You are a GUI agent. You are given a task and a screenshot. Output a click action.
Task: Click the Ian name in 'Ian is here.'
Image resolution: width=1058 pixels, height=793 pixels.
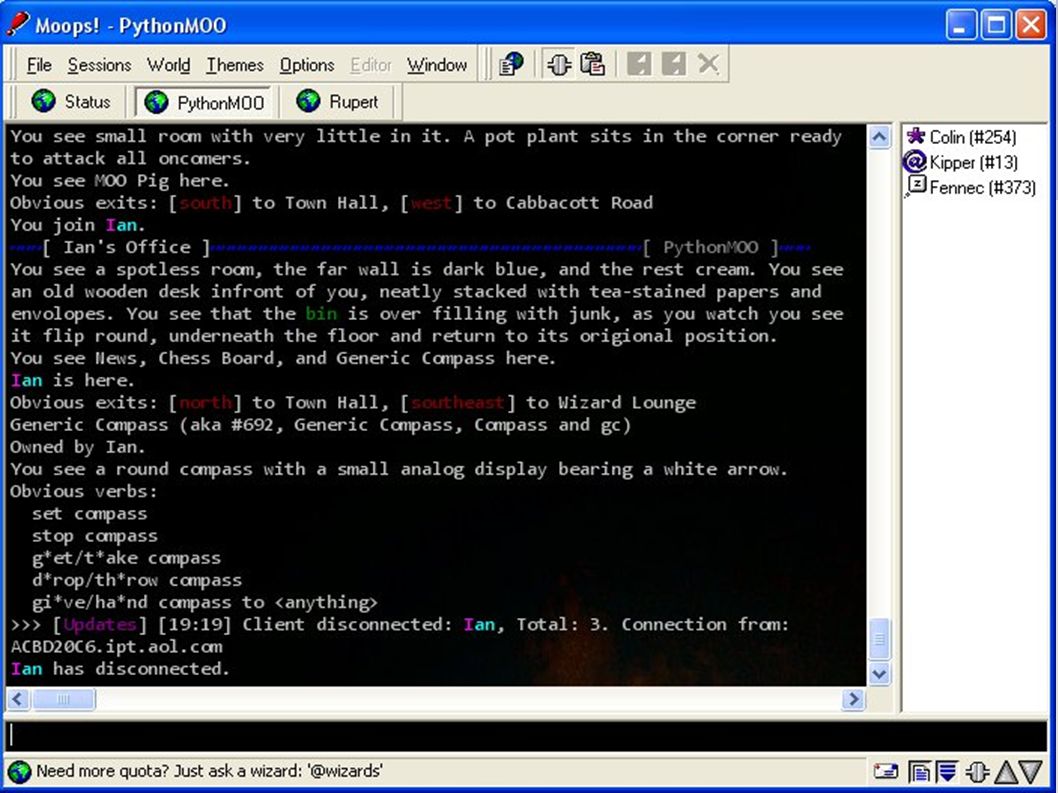pyautogui.click(x=26, y=380)
